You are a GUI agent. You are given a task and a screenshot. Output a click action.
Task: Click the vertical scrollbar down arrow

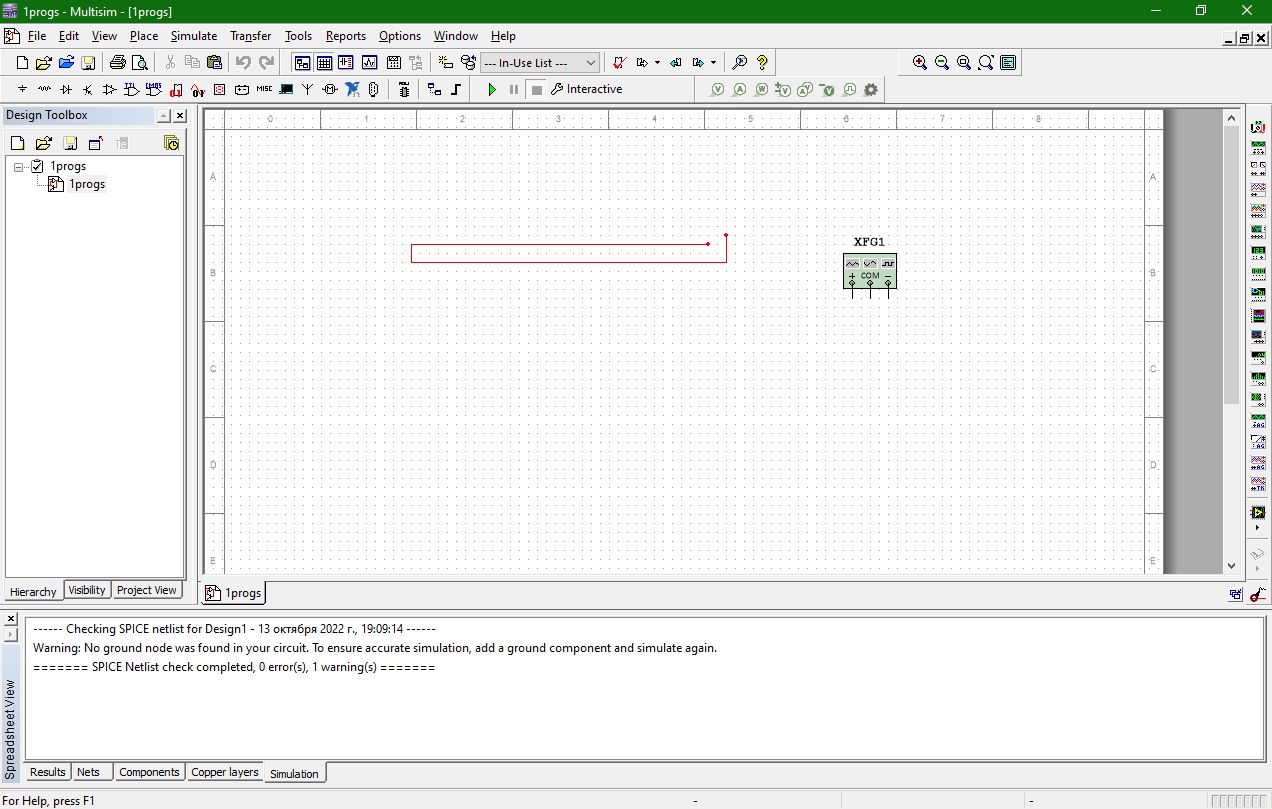(x=1232, y=565)
